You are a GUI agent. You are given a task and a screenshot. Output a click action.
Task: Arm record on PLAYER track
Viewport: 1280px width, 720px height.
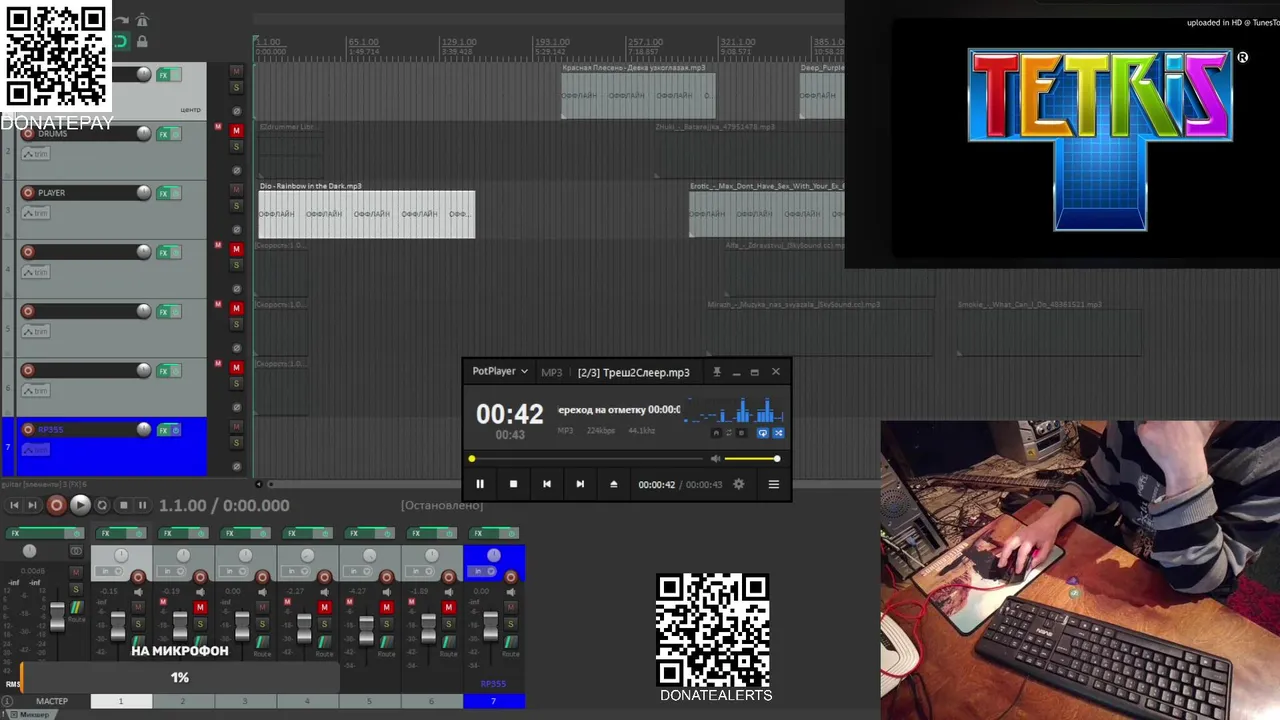[x=28, y=192]
